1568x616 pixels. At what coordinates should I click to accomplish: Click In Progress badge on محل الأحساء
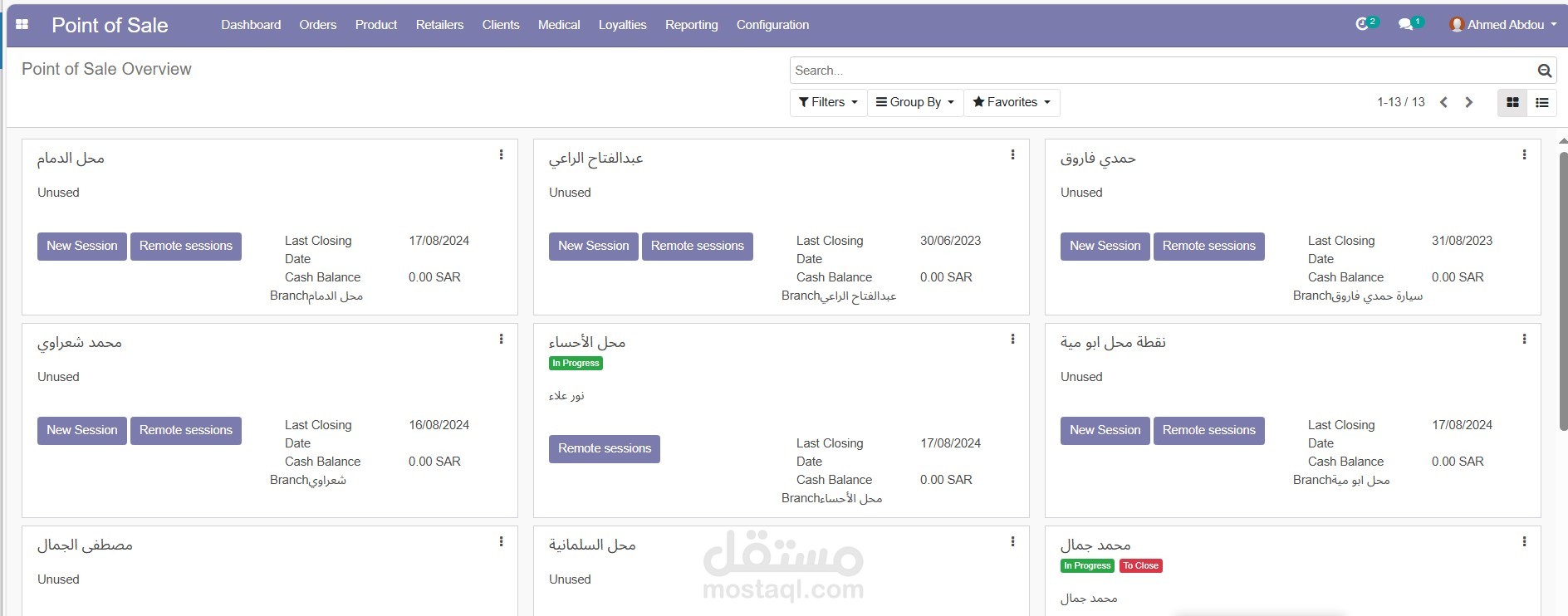(x=576, y=363)
